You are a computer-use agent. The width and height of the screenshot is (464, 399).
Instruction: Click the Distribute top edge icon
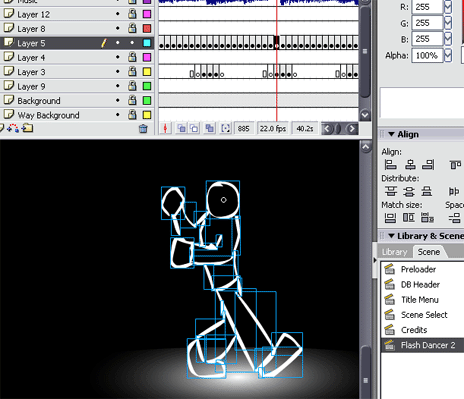[391, 191]
